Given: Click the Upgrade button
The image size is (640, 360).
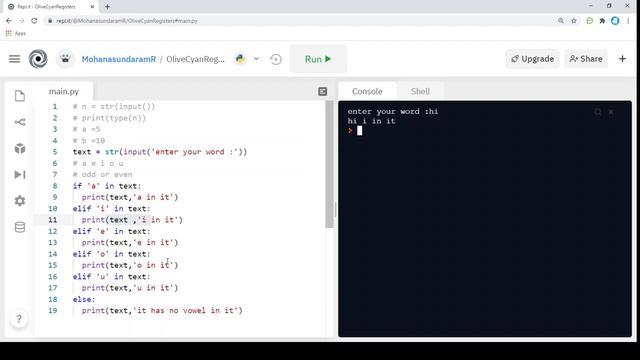Looking at the screenshot, I should tap(533, 59).
